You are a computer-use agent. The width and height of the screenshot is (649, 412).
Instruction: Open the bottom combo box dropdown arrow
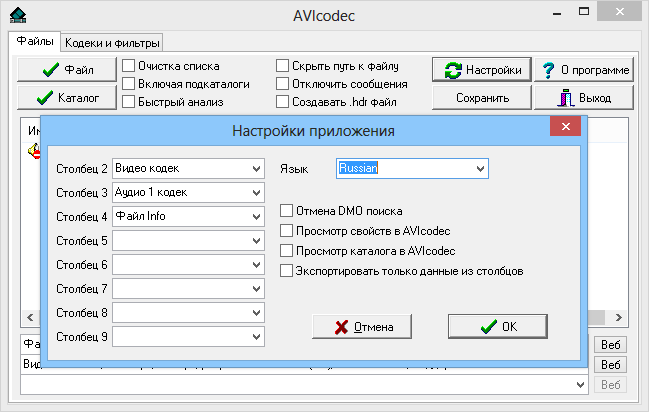click(580, 385)
